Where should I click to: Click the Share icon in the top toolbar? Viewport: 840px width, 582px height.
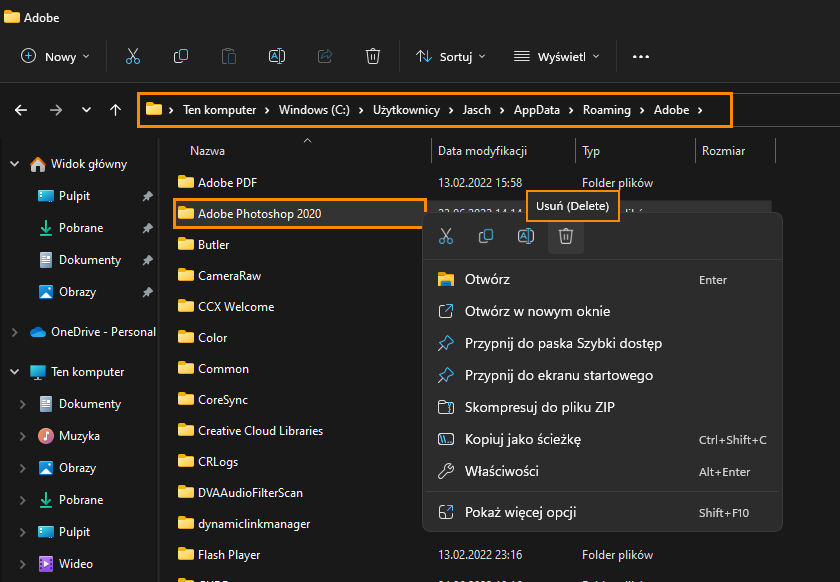click(325, 56)
